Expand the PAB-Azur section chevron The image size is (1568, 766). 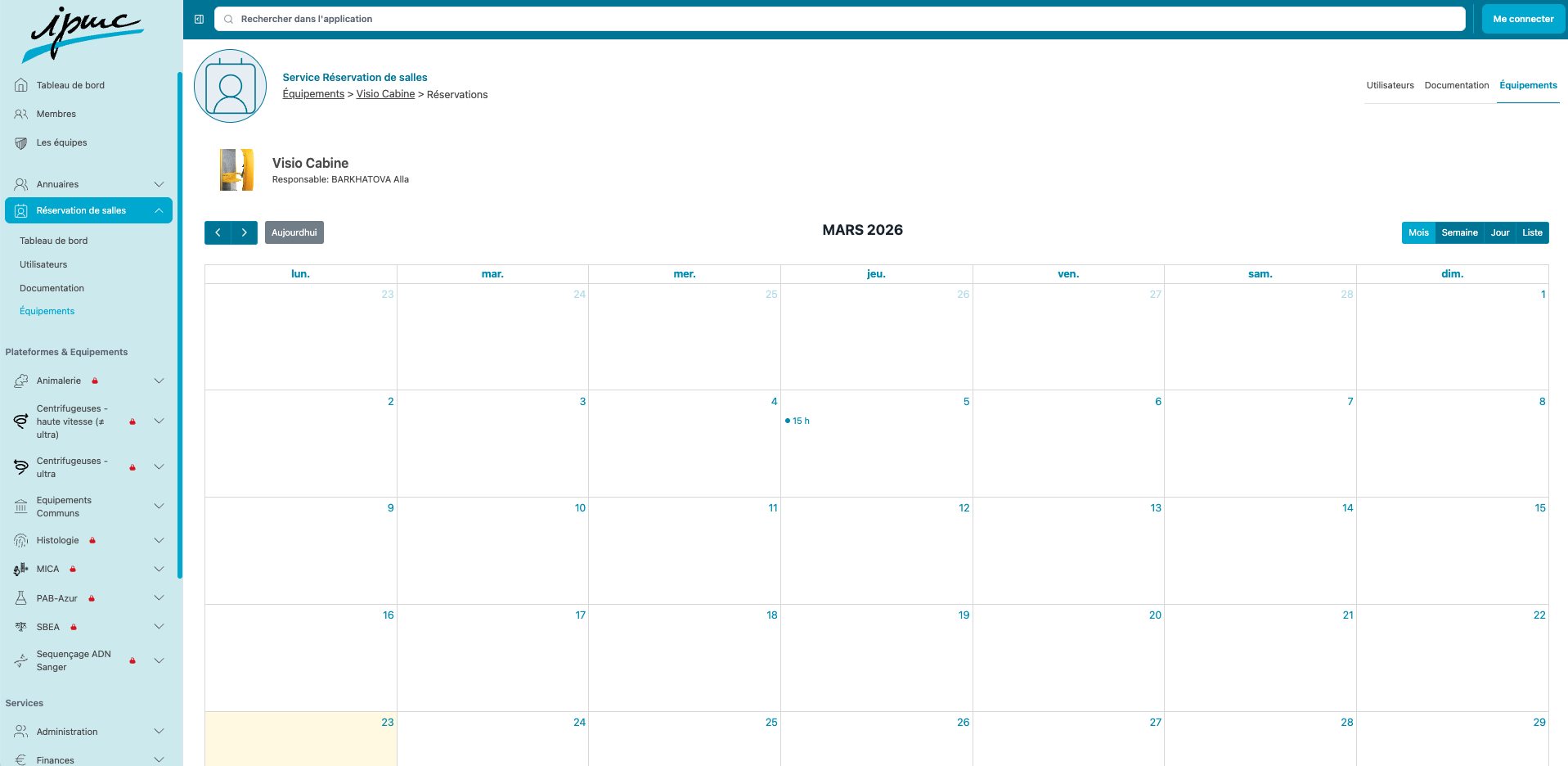pyautogui.click(x=159, y=598)
